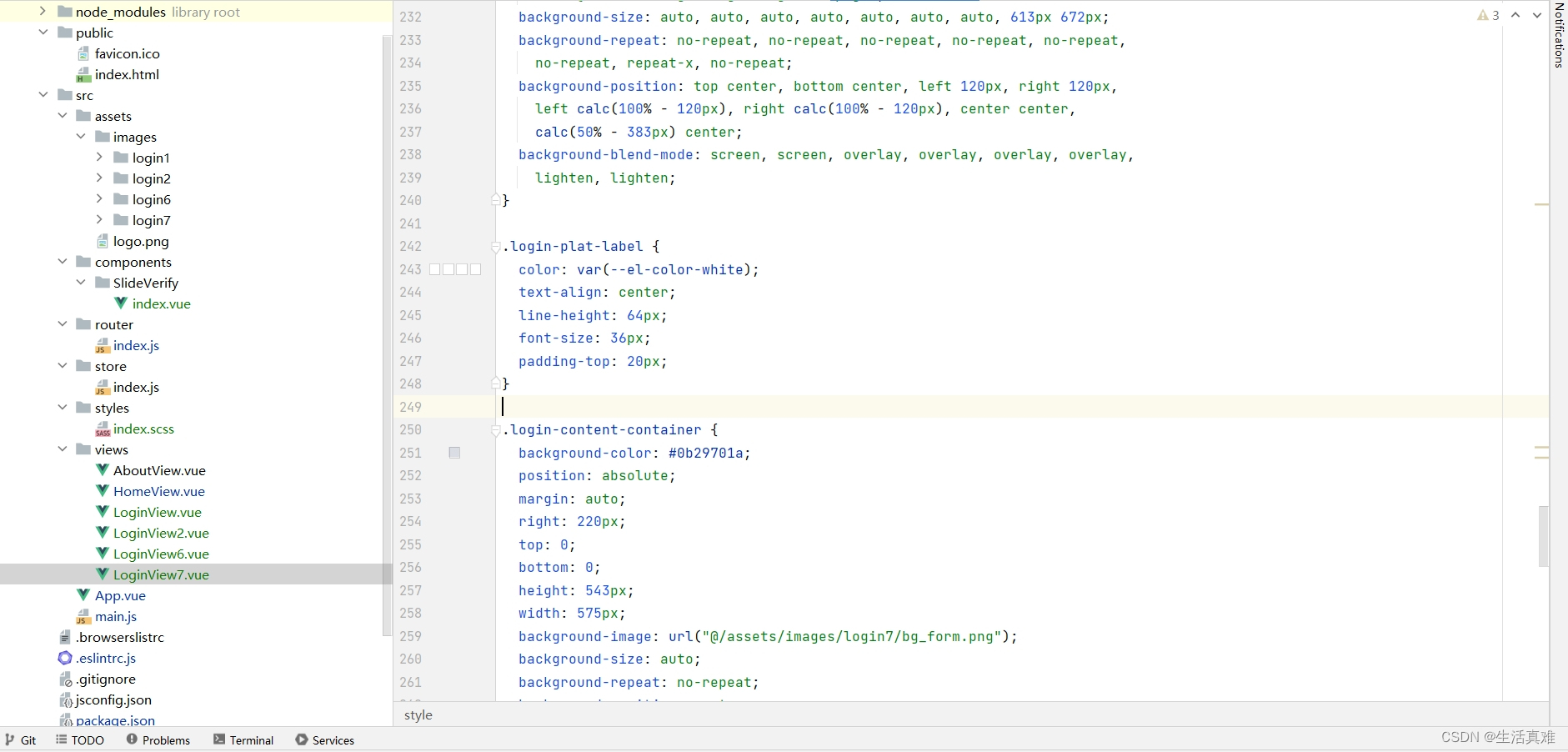Collapse the images folder
1568x752 pixels.
pos(81,137)
